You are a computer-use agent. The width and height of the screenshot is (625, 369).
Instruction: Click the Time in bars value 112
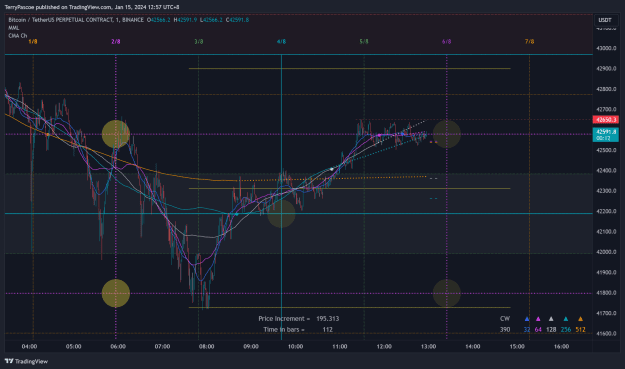point(327,330)
